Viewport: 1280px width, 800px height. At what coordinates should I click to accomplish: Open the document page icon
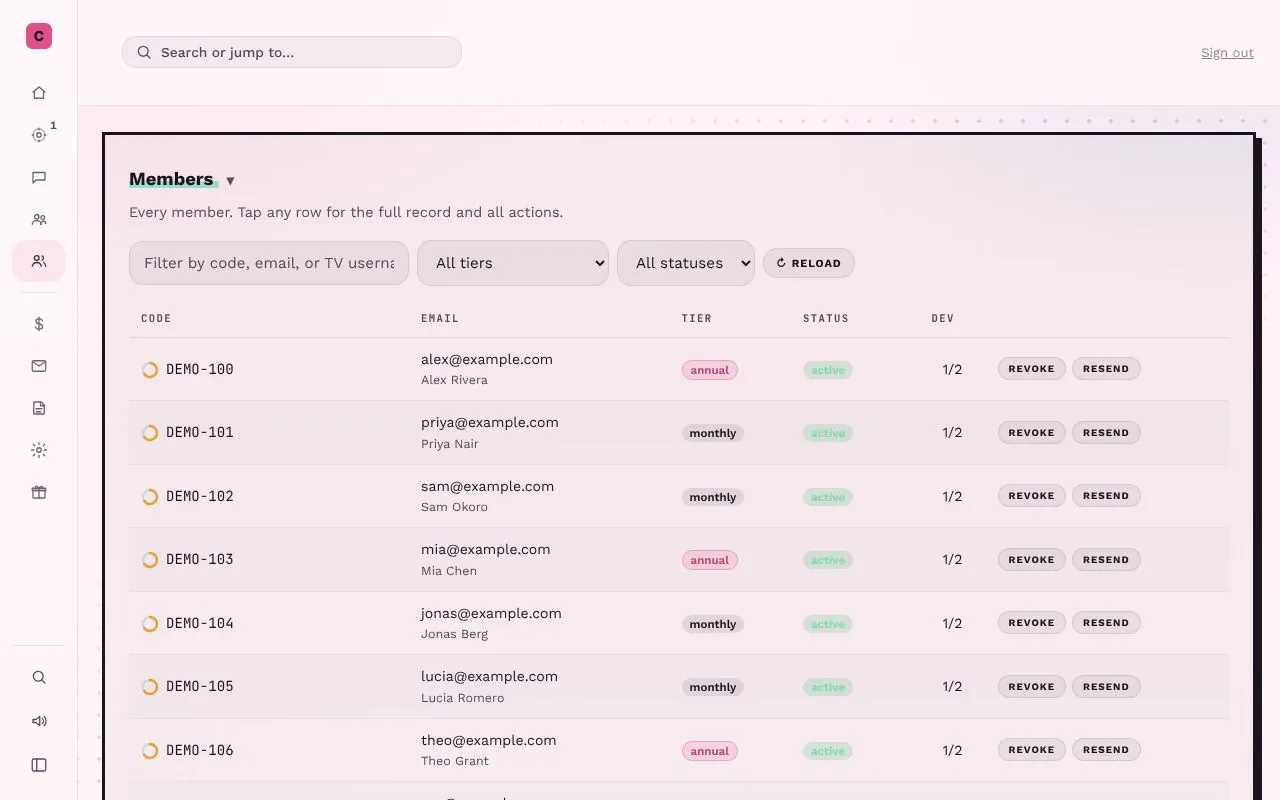(x=39, y=408)
